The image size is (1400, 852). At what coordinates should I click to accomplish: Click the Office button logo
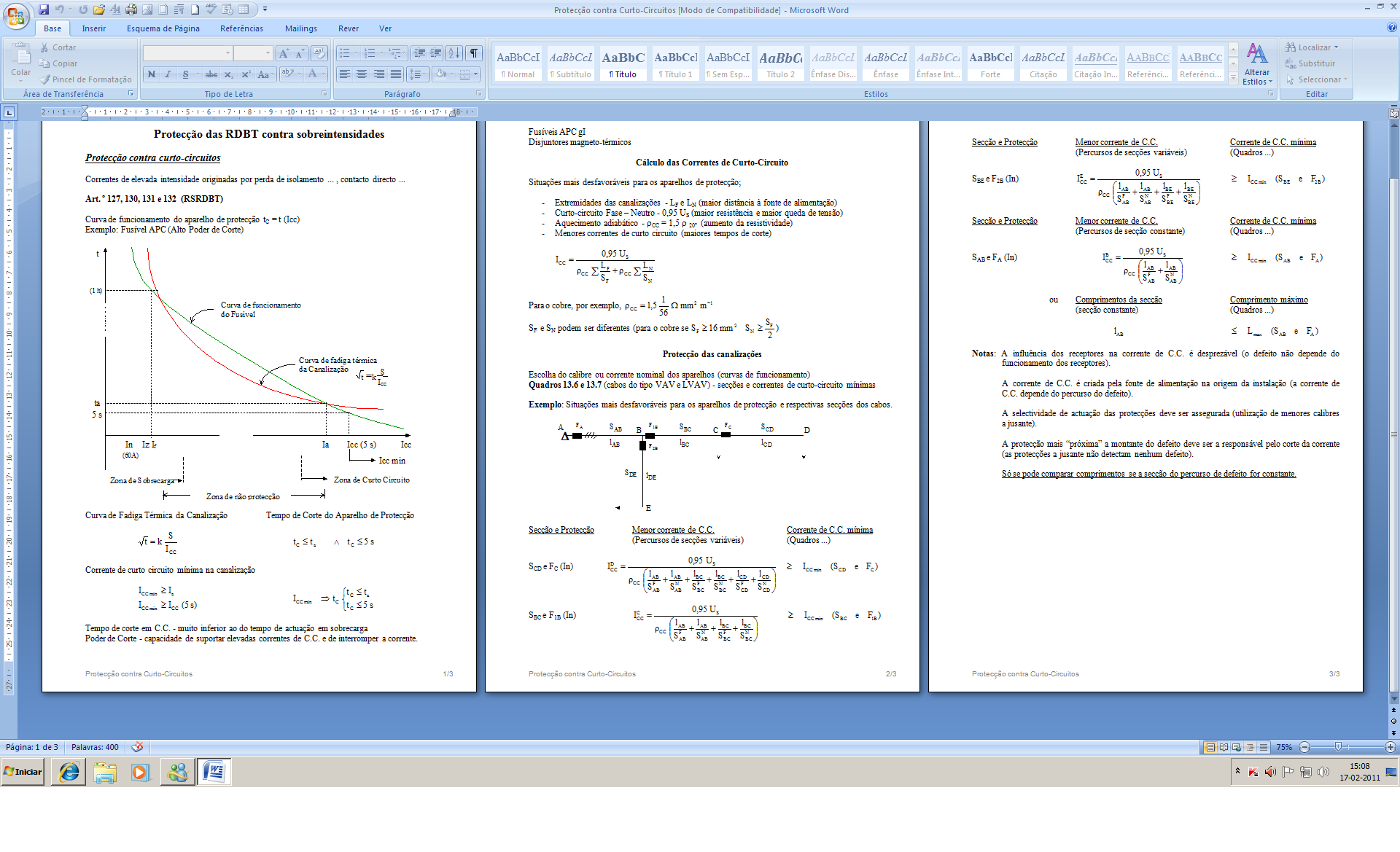pos(16,15)
